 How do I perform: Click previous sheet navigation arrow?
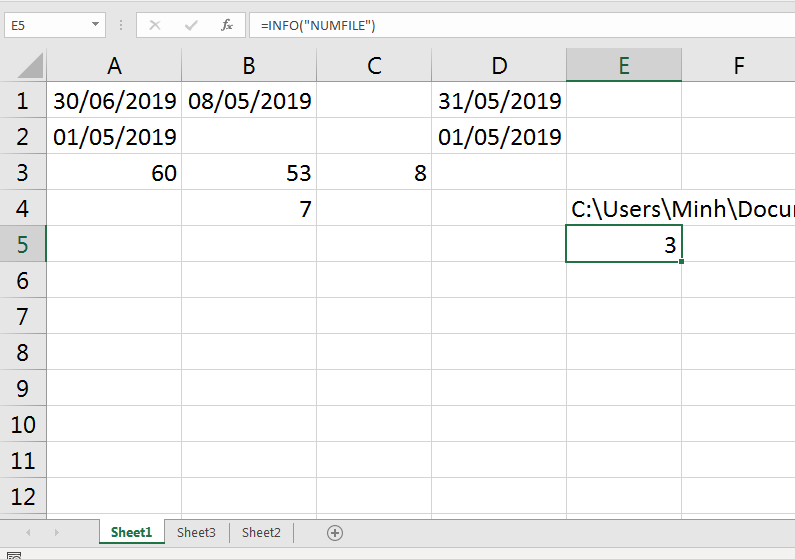pyautogui.click(x=28, y=533)
